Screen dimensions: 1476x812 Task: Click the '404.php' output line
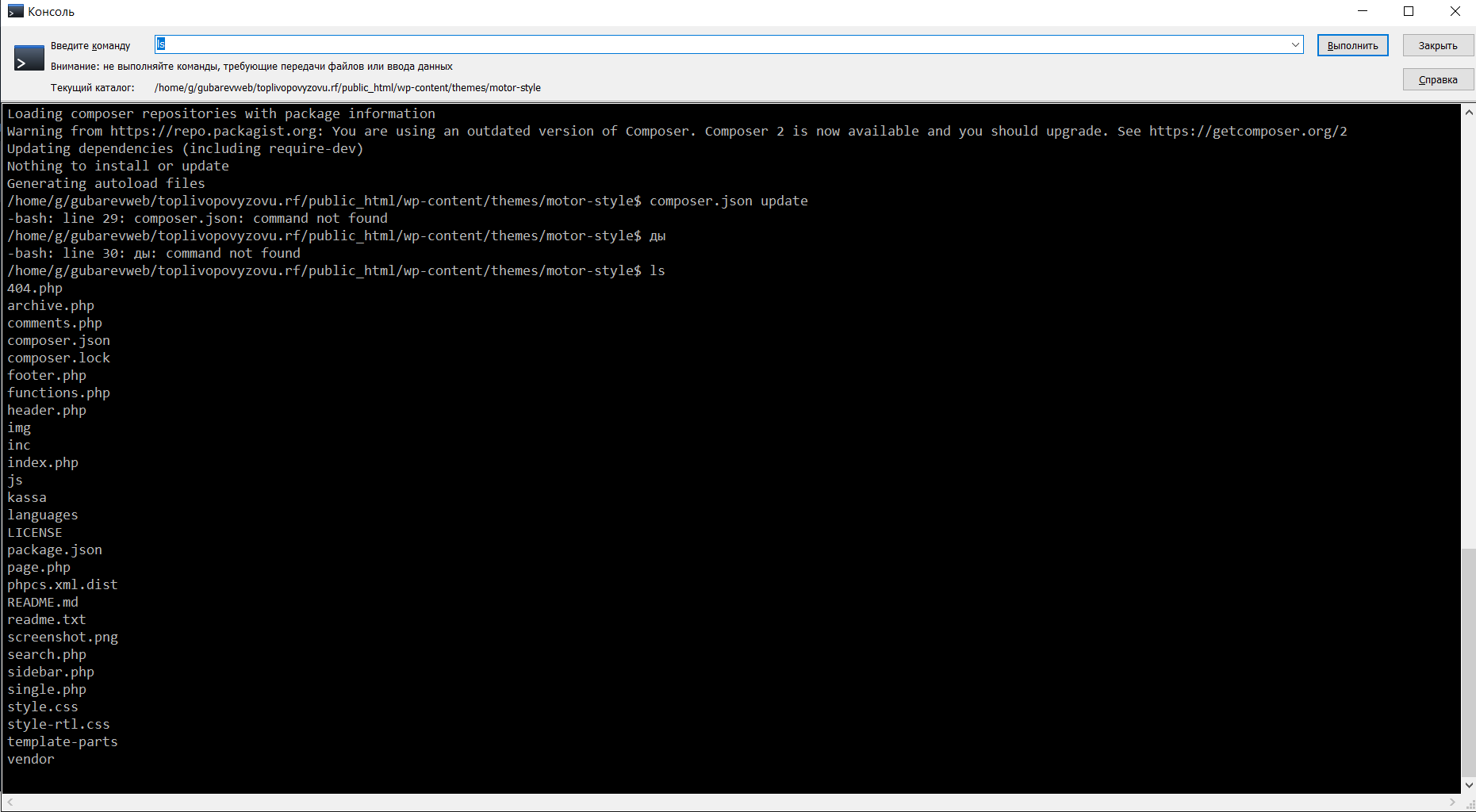click(x=35, y=289)
